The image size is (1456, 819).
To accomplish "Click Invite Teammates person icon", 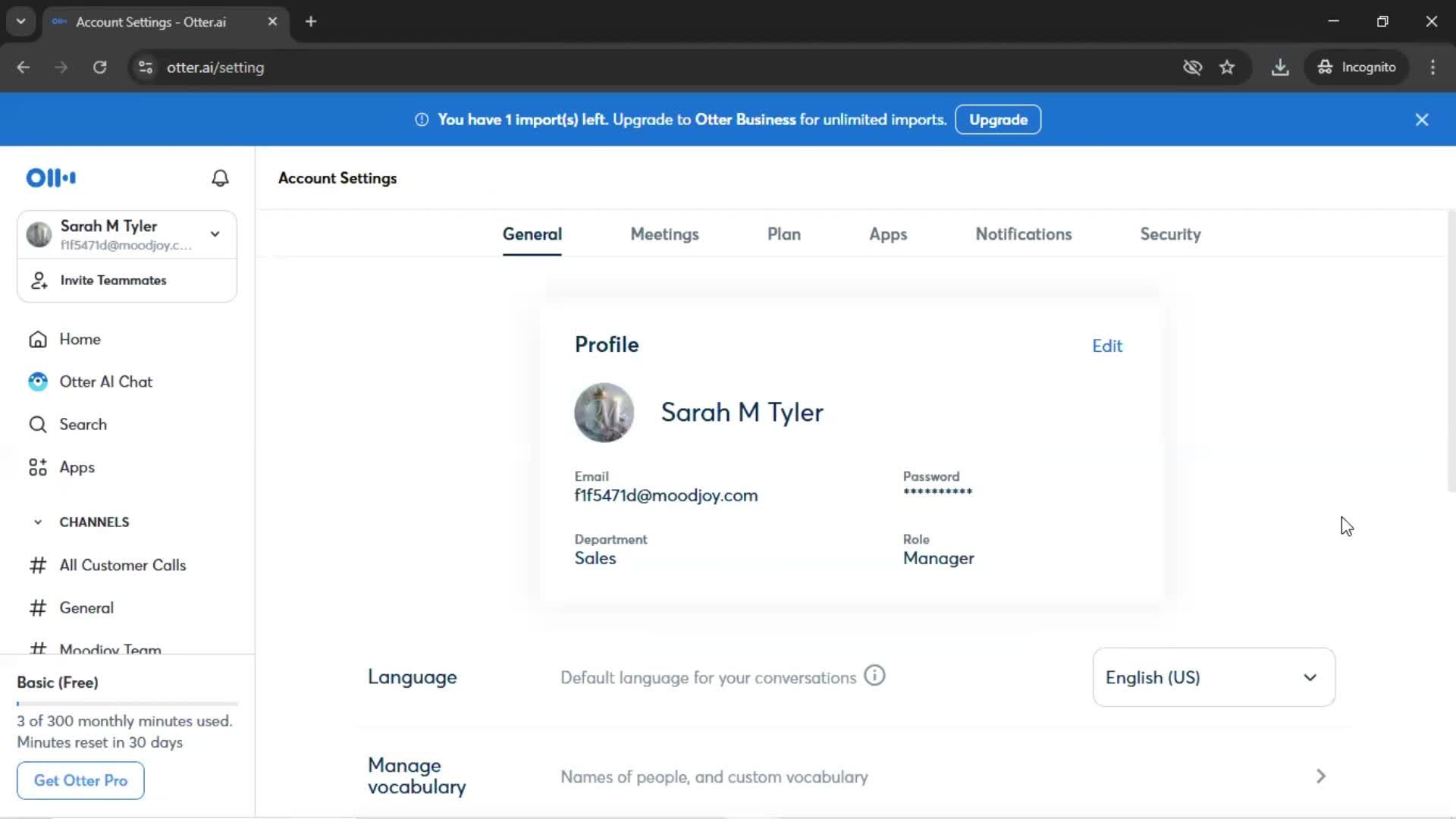I will (39, 281).
